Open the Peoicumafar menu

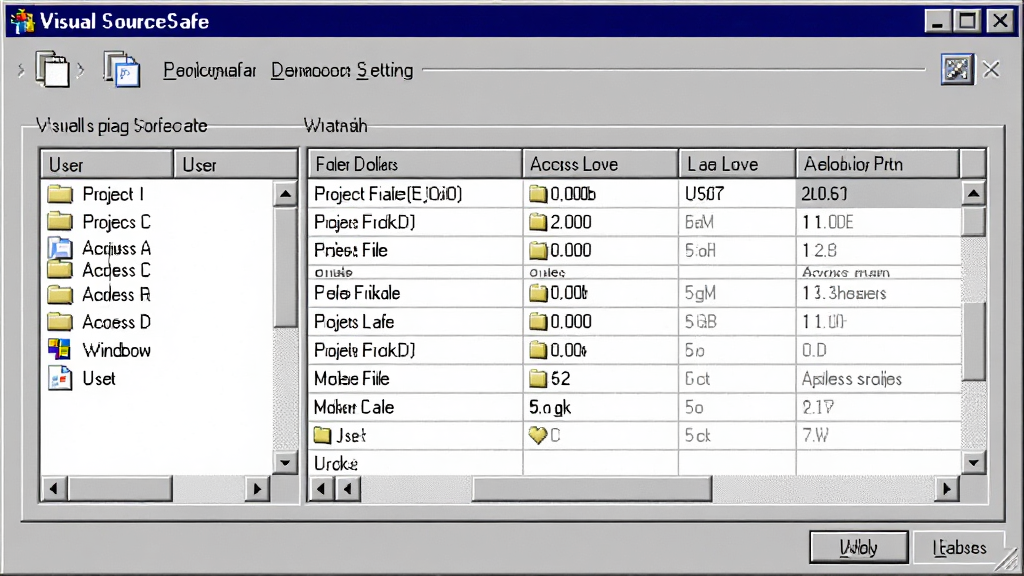point(209,70)
